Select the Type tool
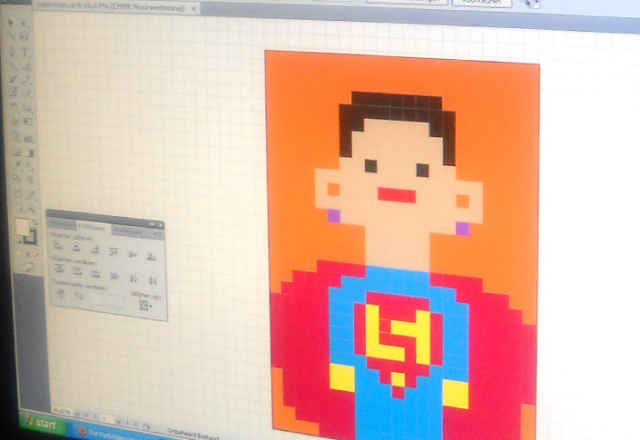 (x=25, y=52)
